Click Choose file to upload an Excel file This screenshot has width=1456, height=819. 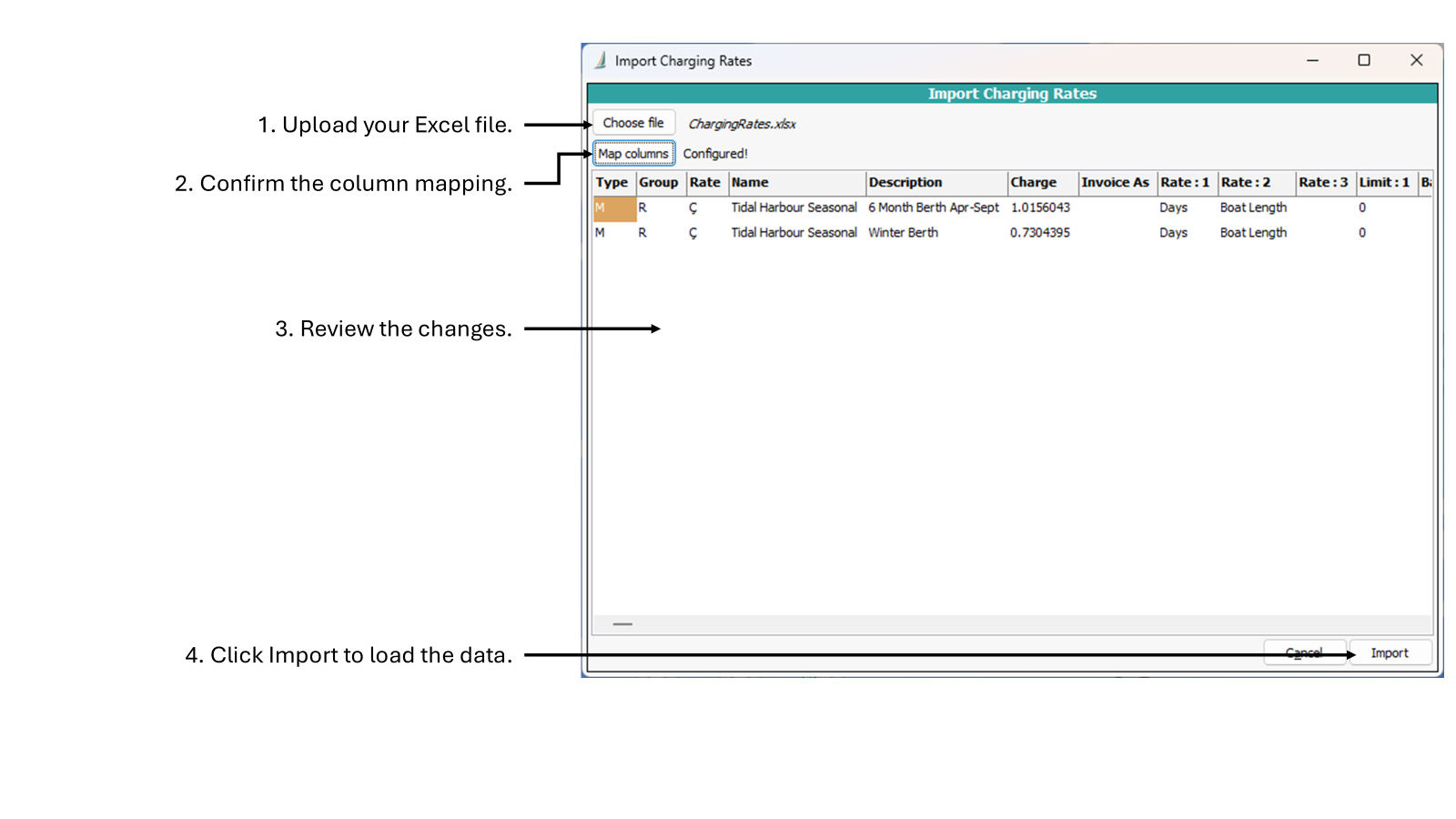click(x=633, y=122)
